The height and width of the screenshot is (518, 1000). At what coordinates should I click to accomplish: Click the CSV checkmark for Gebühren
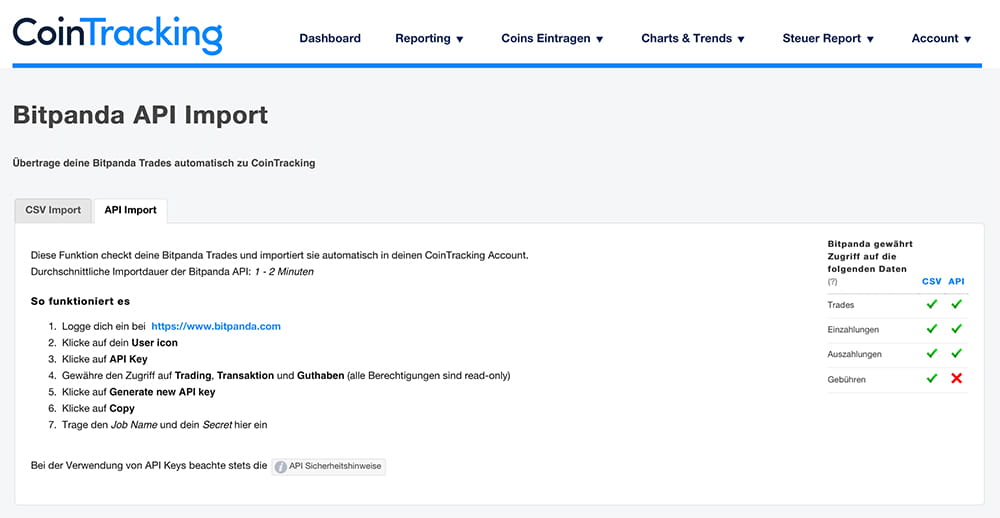coord(932,378)
